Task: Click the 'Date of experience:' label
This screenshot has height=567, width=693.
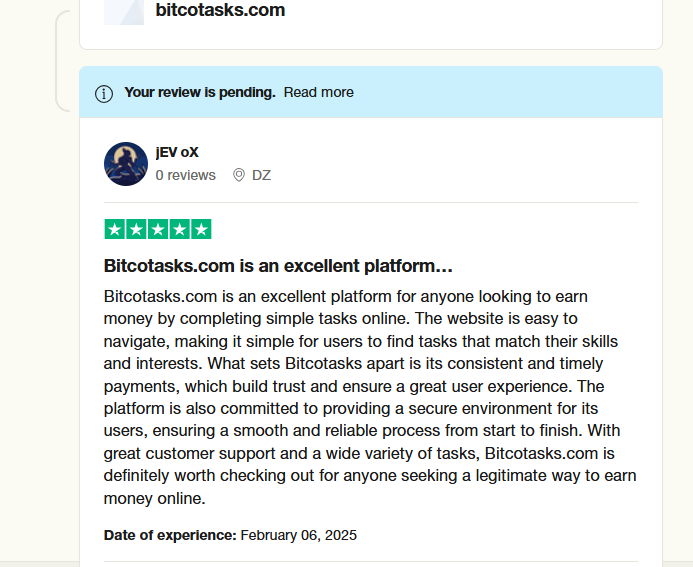Action: (x=170, y=535)
